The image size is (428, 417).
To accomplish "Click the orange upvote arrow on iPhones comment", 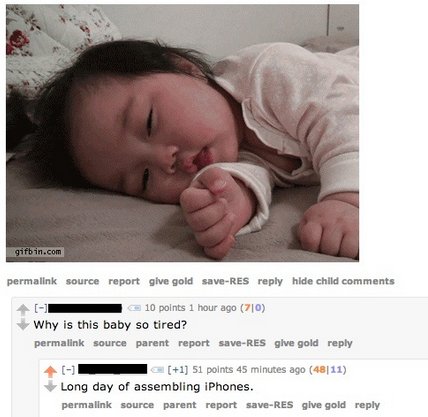I will tap(50, 371).
